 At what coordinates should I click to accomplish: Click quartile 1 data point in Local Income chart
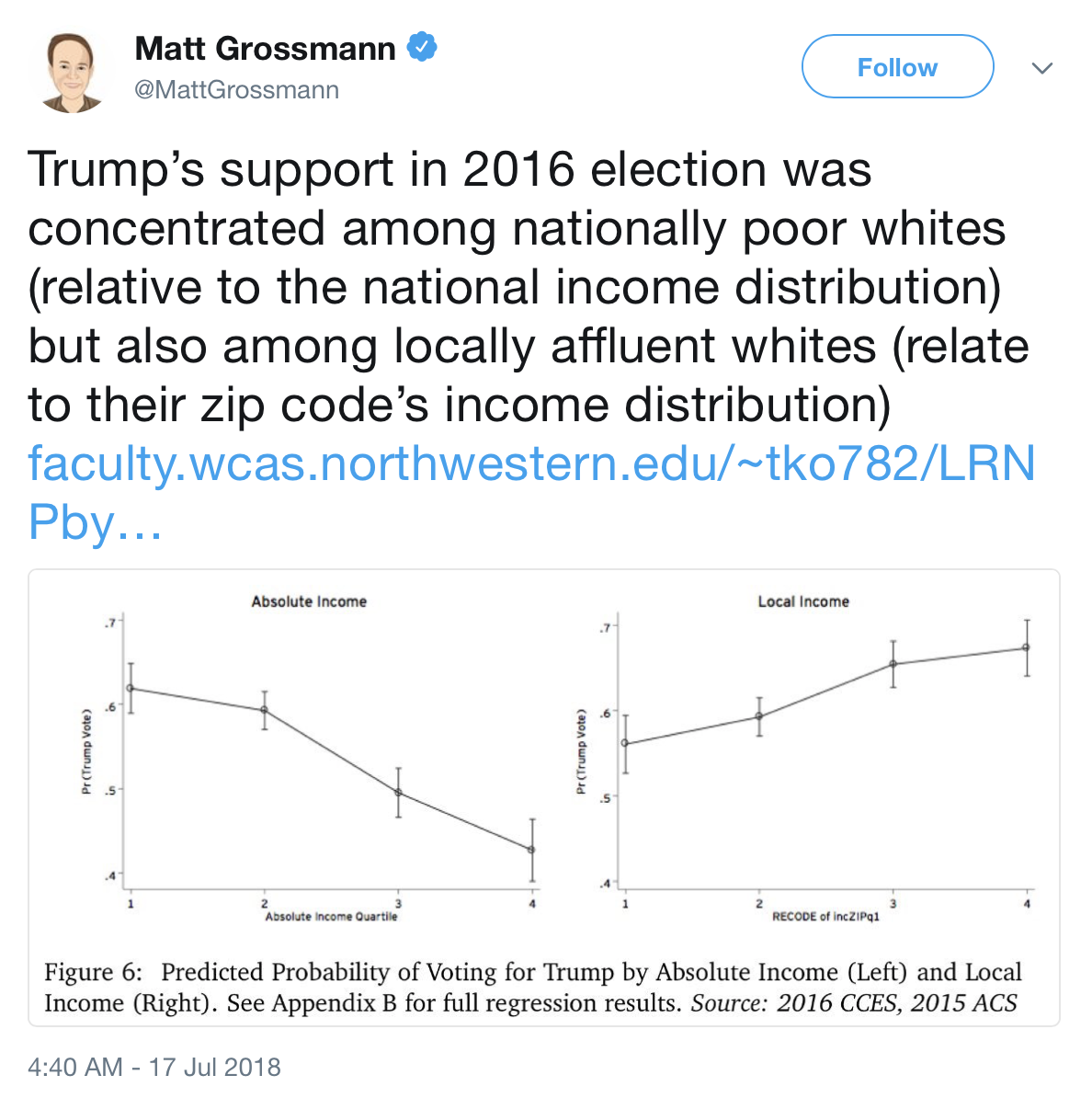tap(625, 743)
